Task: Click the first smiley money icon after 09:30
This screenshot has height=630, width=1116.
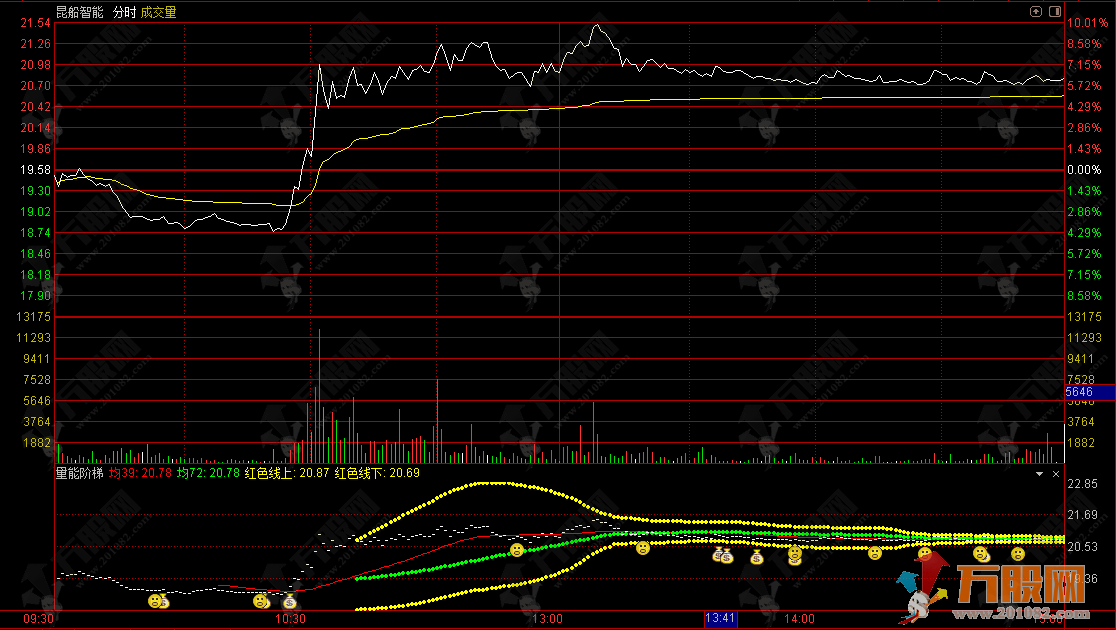Action: 157,600
